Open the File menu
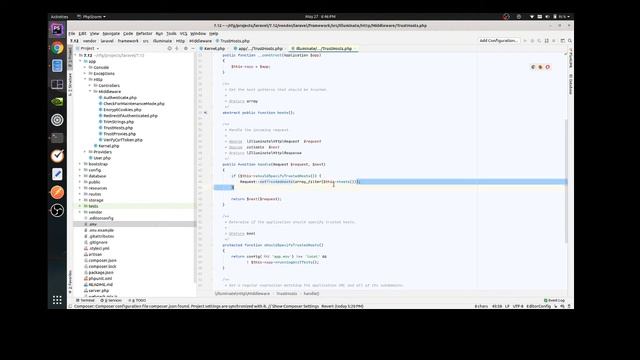This screenshot has height=360, width=640. [72, 33]
